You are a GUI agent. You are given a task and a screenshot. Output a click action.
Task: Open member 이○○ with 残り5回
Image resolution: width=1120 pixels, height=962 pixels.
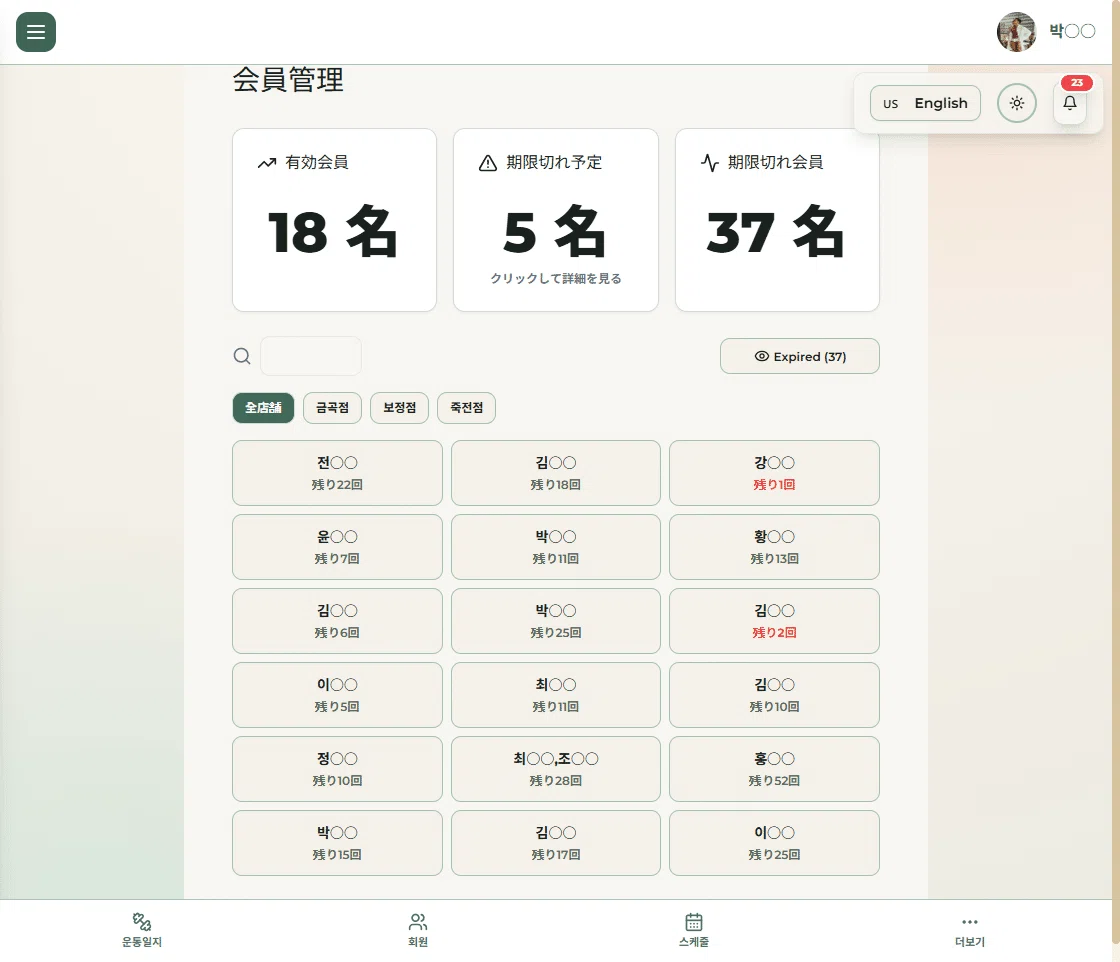[x=337, y=695]
